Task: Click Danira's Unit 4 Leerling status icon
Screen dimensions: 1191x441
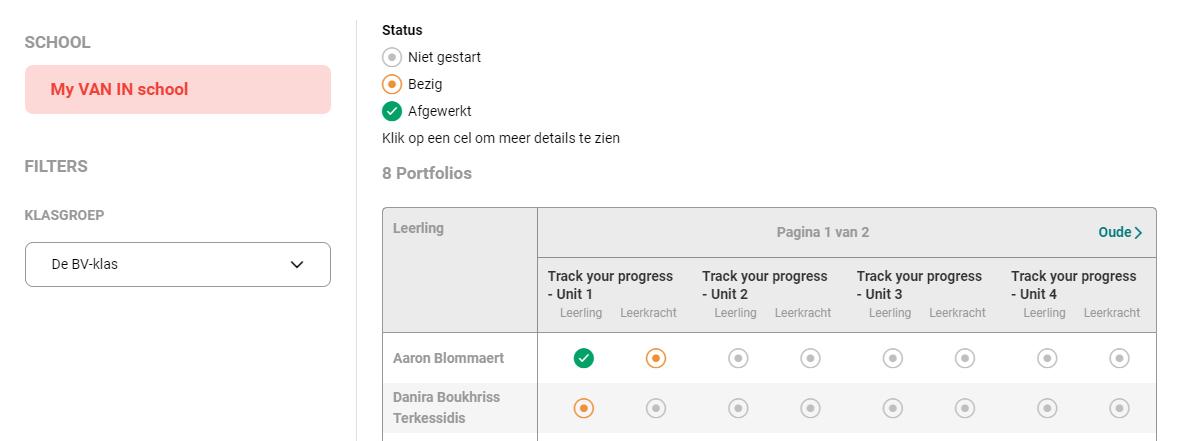Action: (1047, 408)
